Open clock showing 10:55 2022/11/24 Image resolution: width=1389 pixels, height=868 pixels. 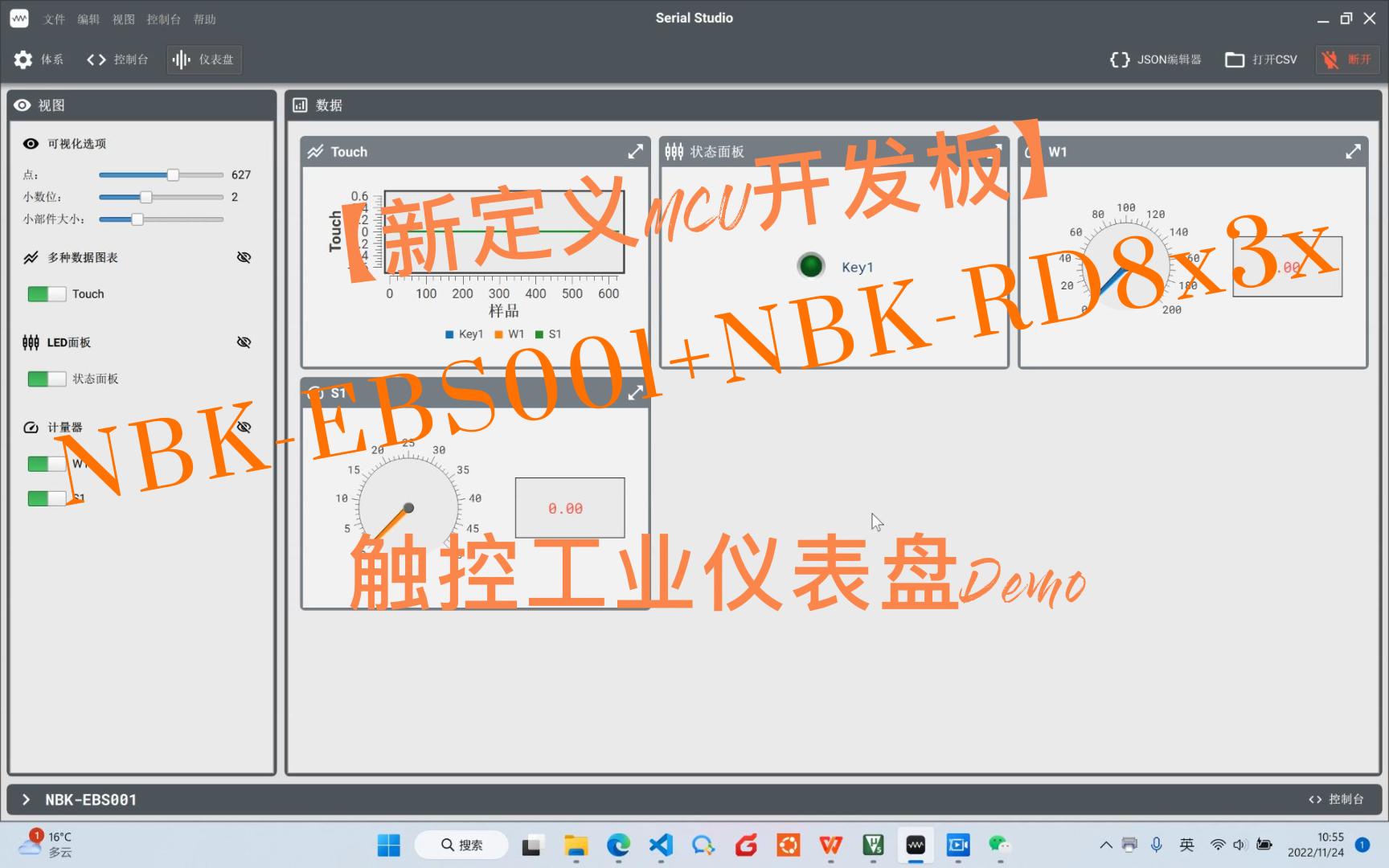(x=1316, y=845)
